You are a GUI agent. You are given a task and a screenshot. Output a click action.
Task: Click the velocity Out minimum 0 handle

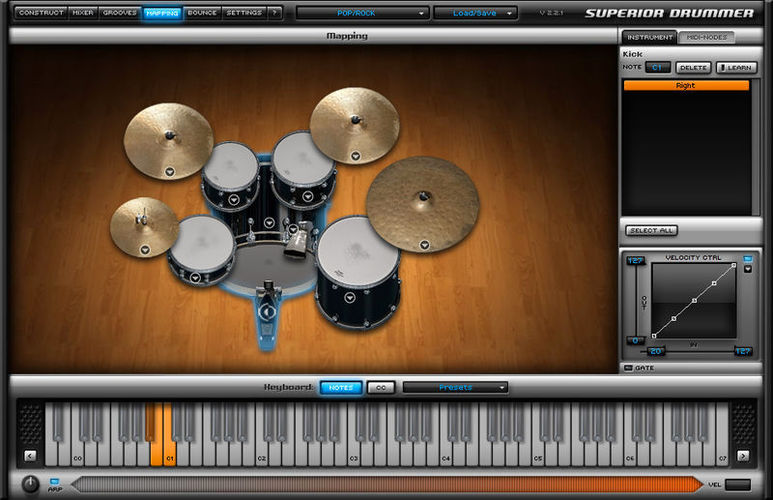tap(635, 340)
